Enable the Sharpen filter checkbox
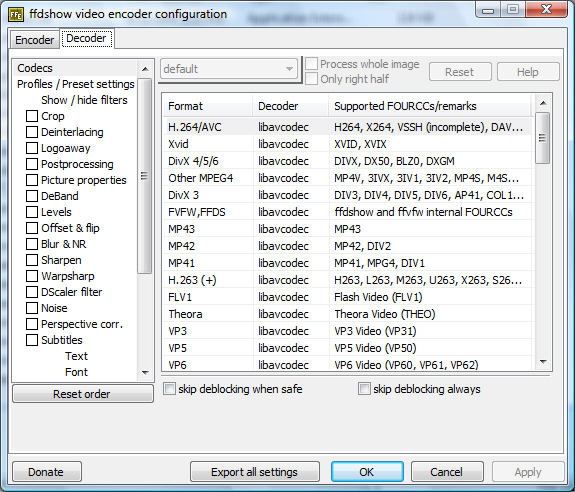This screenshot has width=575, height=492. (x=32, y=260)
